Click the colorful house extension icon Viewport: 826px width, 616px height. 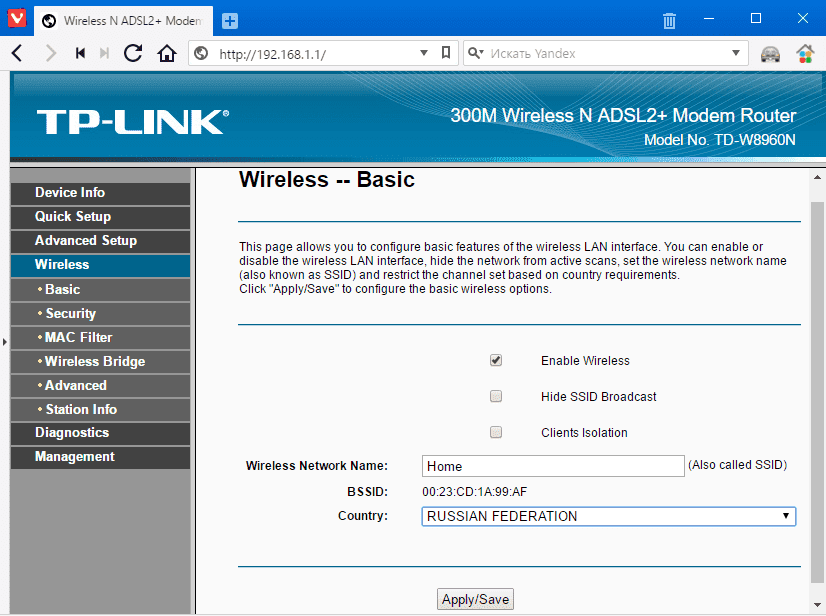tap(805, 54)
